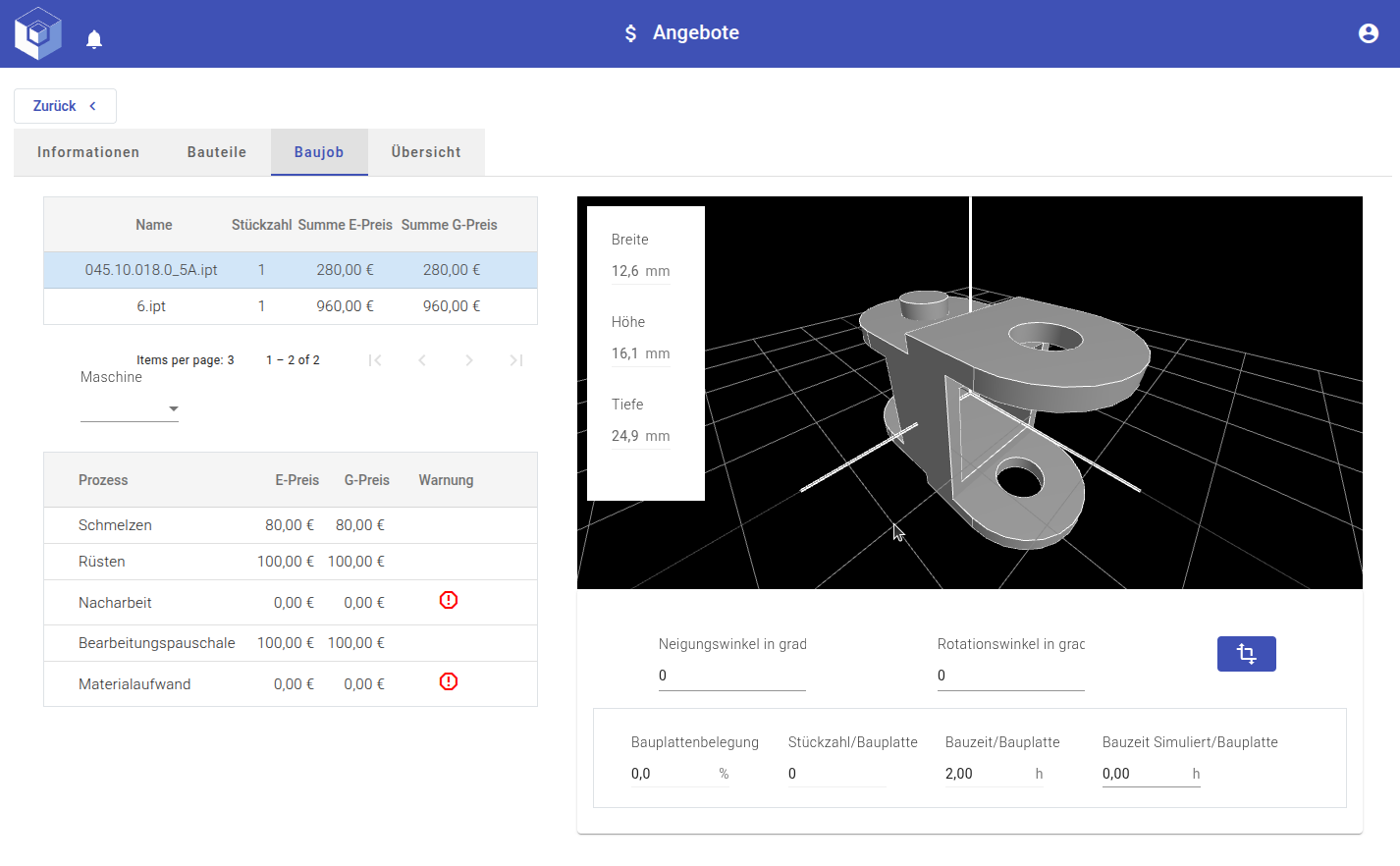Viewport: 1400px width, 866px height.
Task: Go to the next page of table
Action: 469,360
